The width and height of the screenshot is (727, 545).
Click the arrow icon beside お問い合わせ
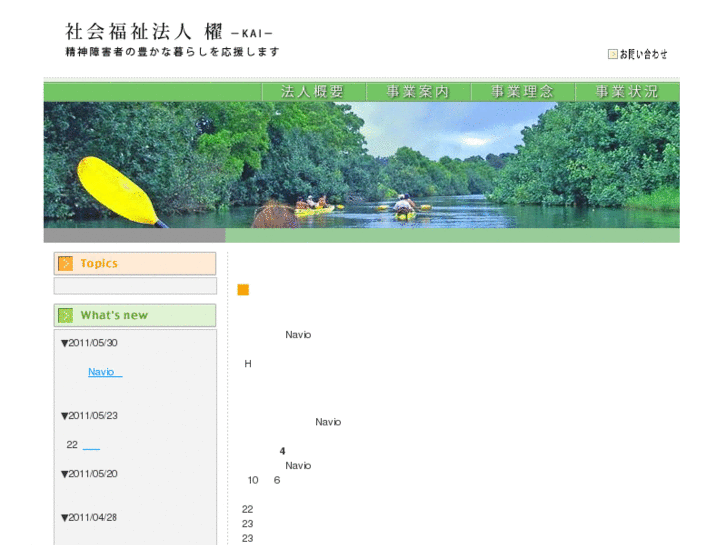click(612, 54)
